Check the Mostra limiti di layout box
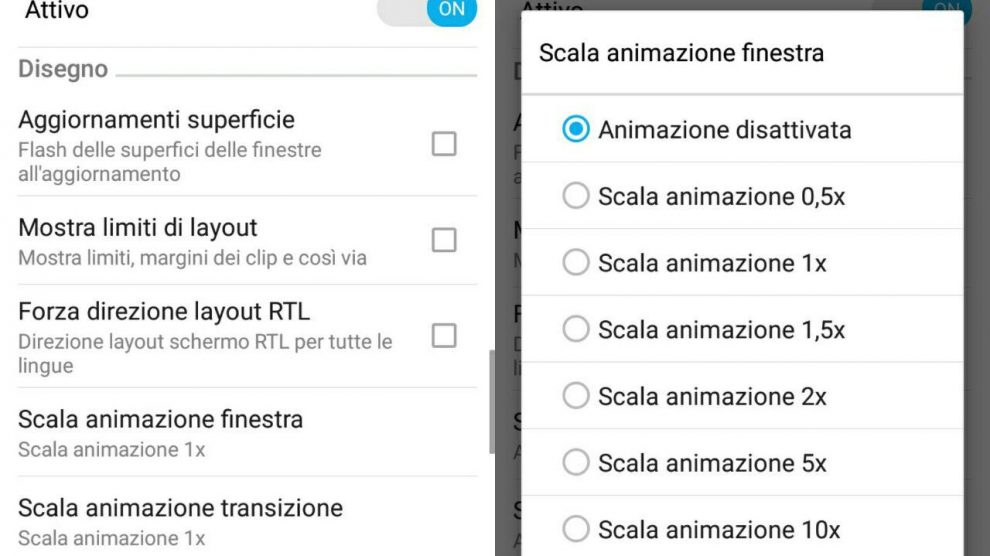 (x=443, y=240)
